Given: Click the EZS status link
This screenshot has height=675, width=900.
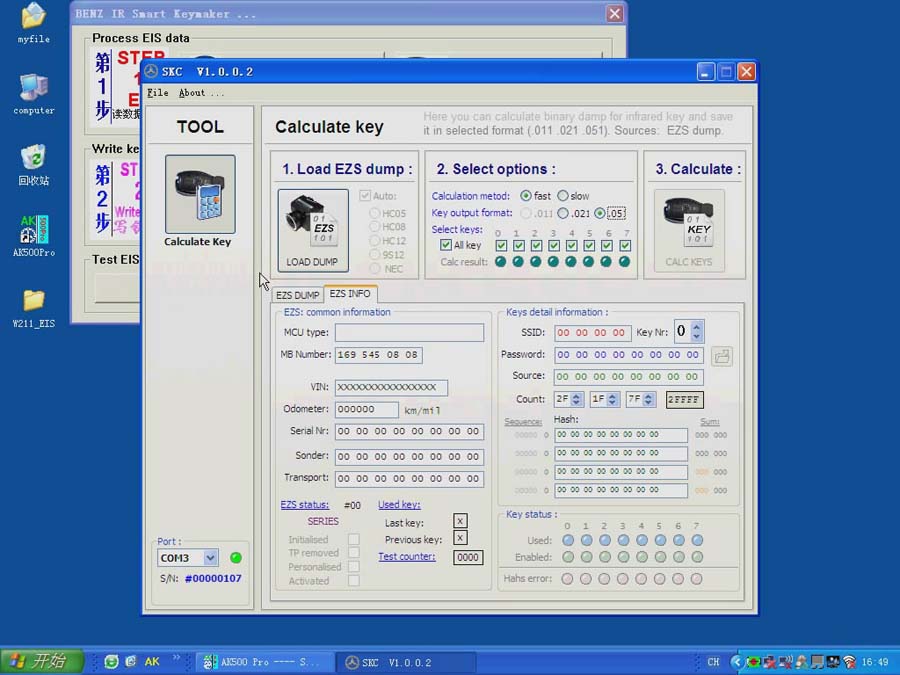Looking at the screenshot, I should tap(305, 505).
